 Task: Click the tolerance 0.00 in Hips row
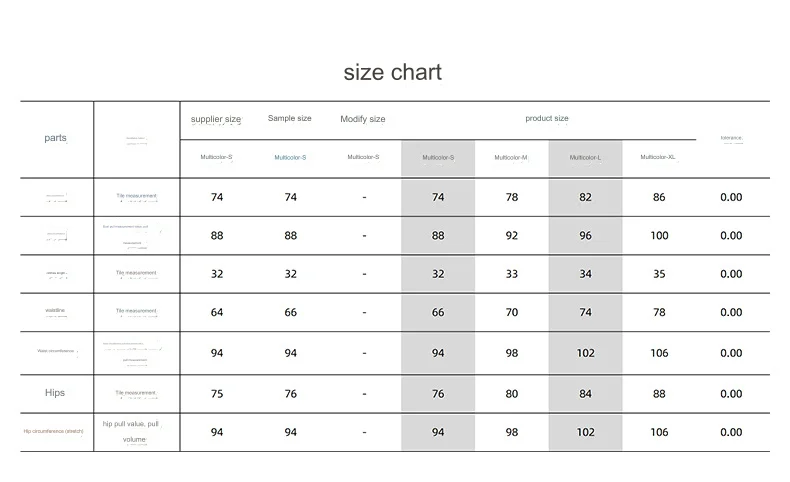click(x=731, y=394)
